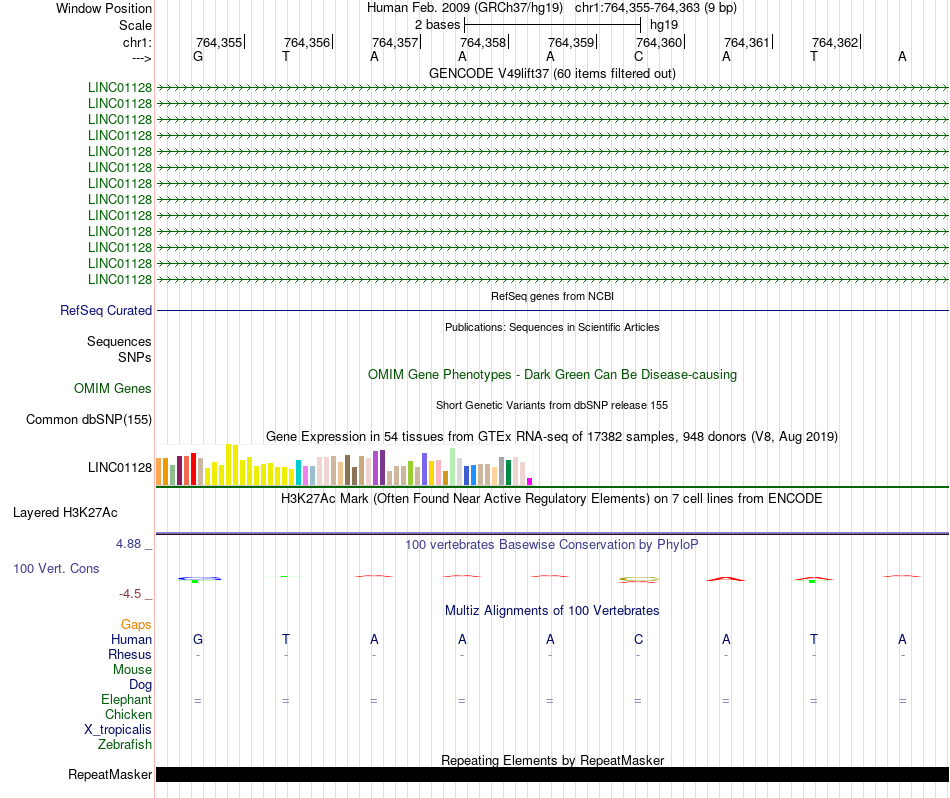
Task: Open the 100 vertebrates PhyloP conservation title
Action: [552, 544]
